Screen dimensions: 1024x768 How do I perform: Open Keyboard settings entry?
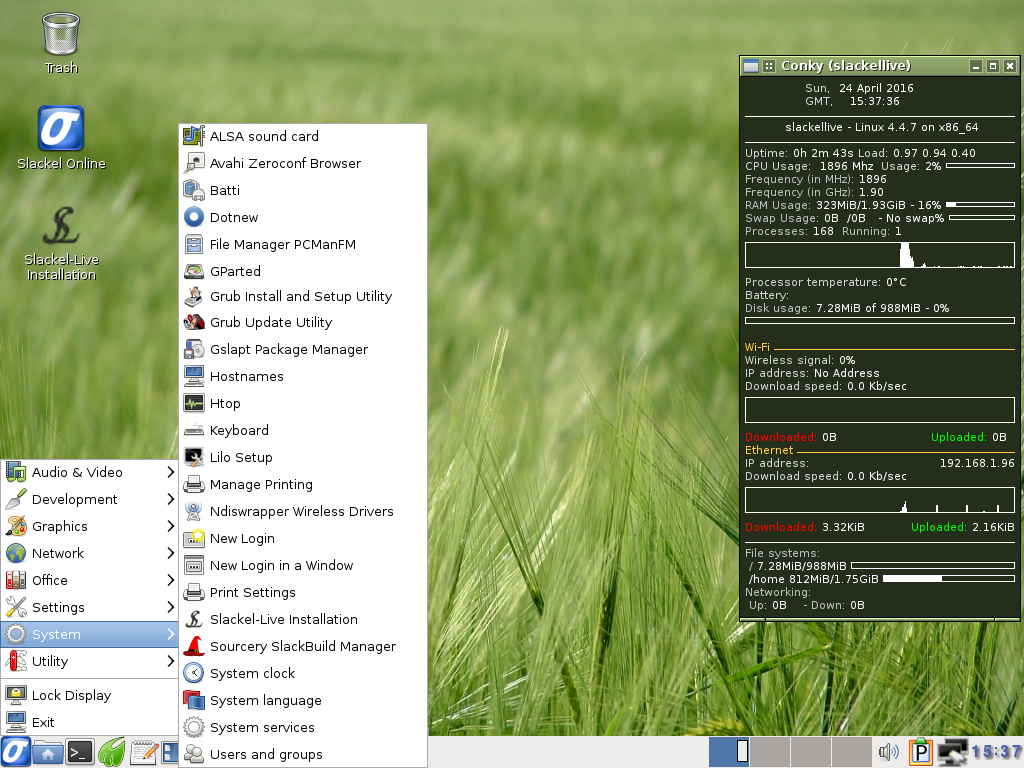[x=303, y=430]
